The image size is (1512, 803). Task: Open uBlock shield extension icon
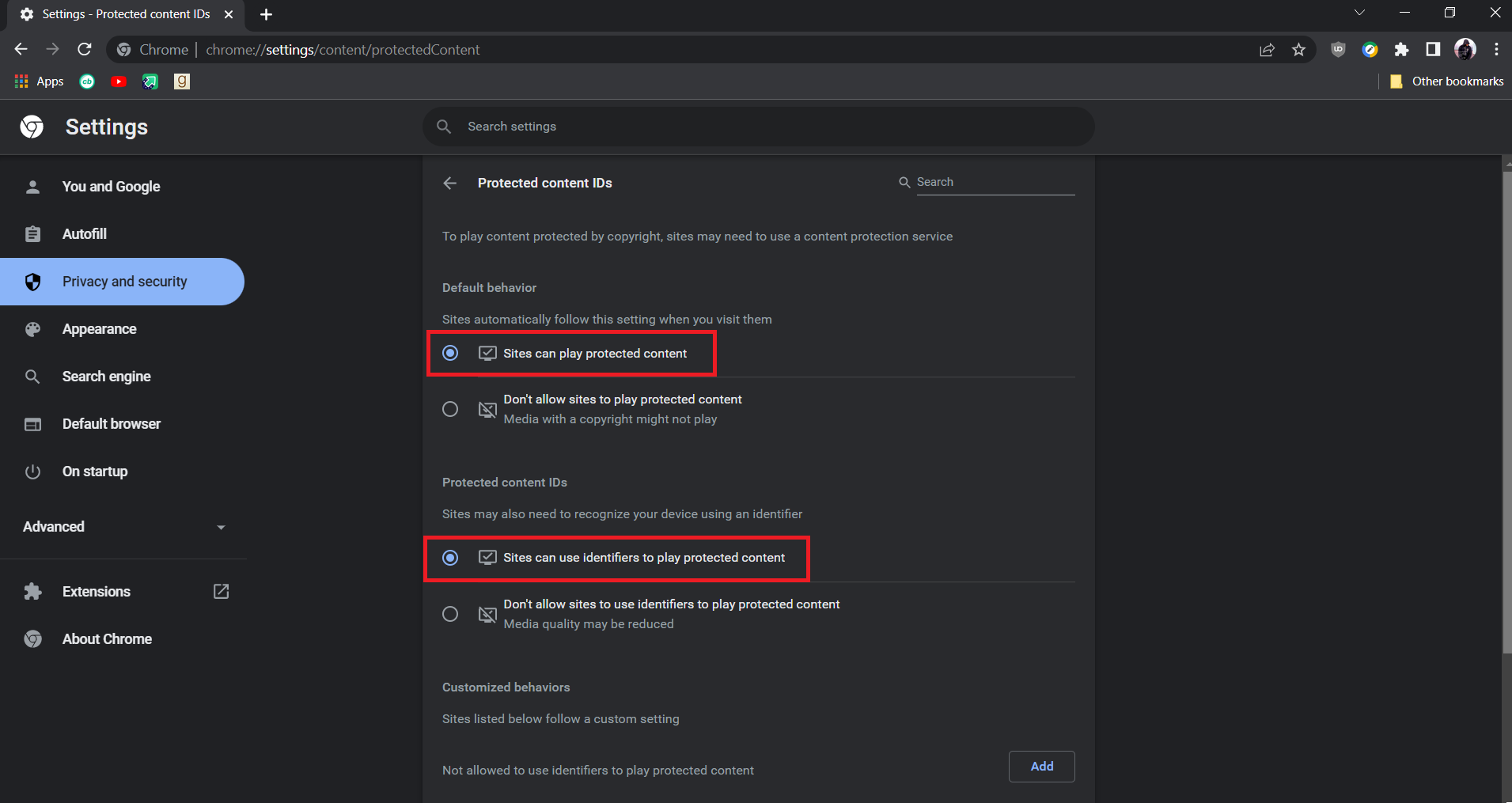[1338, 49]
